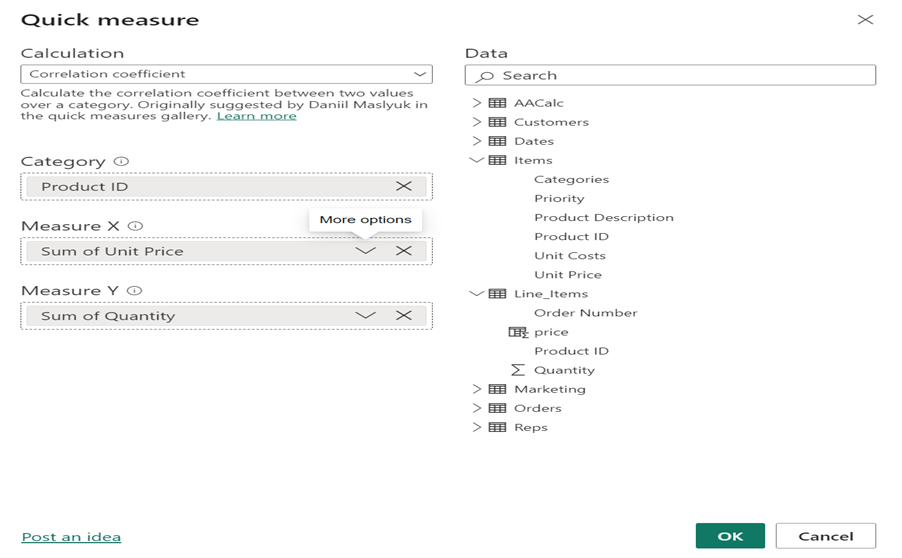Click OK to create the measure
This screenshot has height=558, width=902.
[x=730, y=536]
